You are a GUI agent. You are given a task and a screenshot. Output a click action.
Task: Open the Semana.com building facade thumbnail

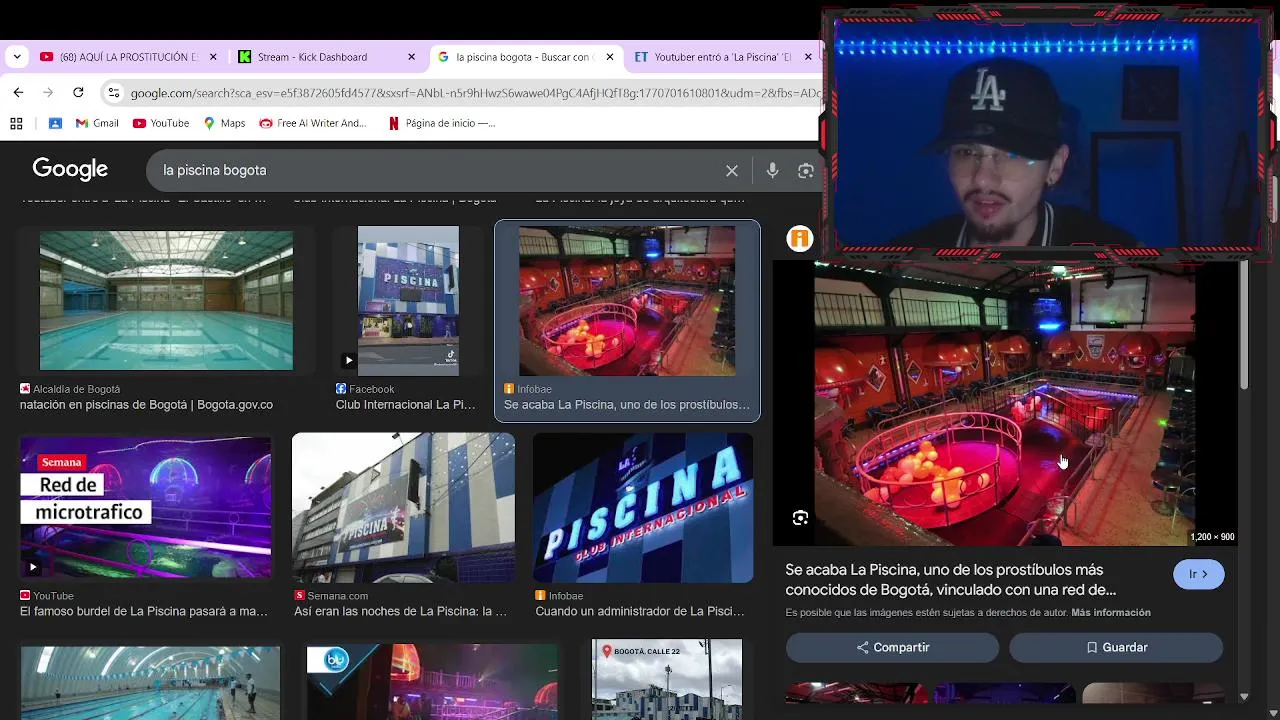(403, 508)
